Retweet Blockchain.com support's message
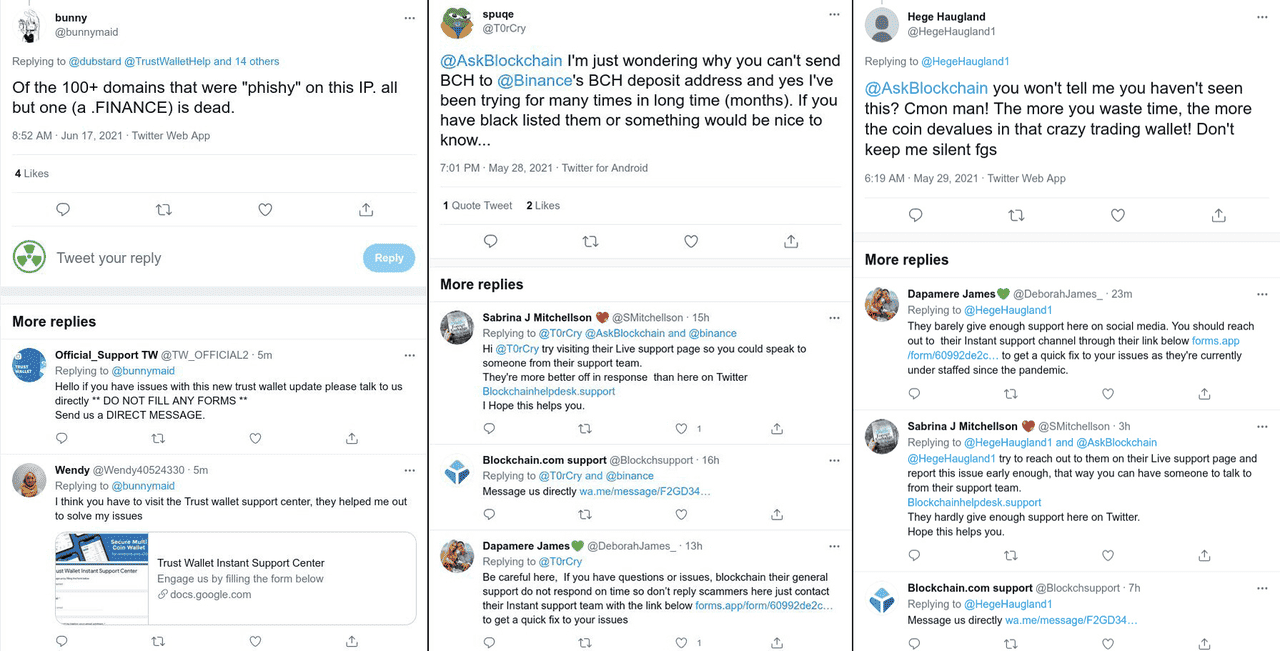Viewport: 1280px width, 651px height. click(x=585, y=514)
